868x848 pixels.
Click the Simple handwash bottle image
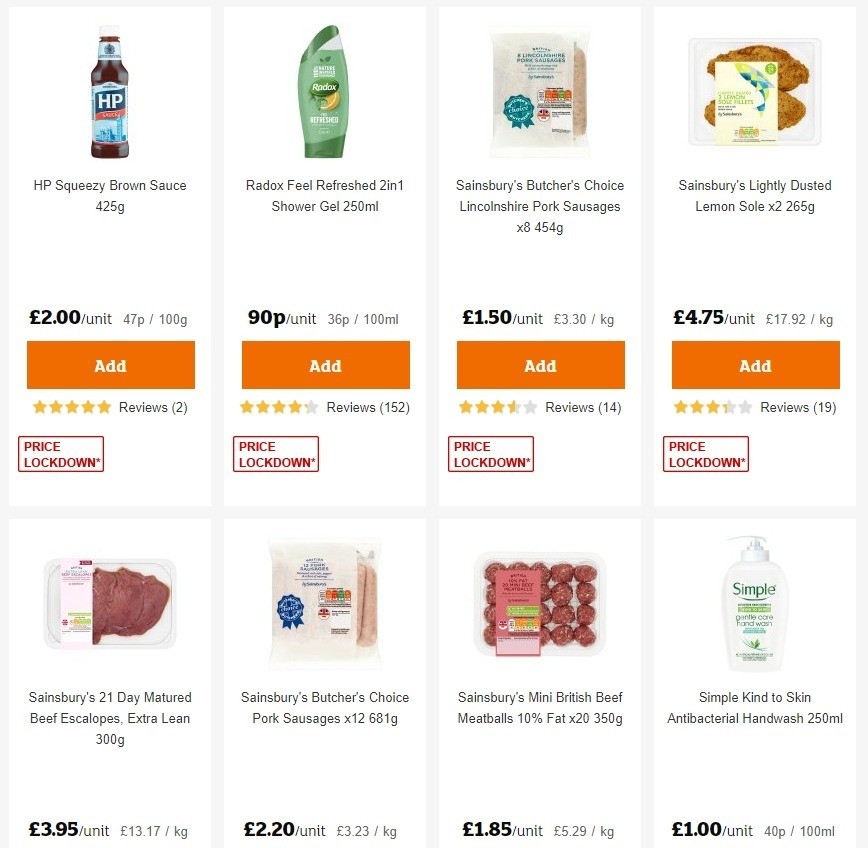point(755,601)
